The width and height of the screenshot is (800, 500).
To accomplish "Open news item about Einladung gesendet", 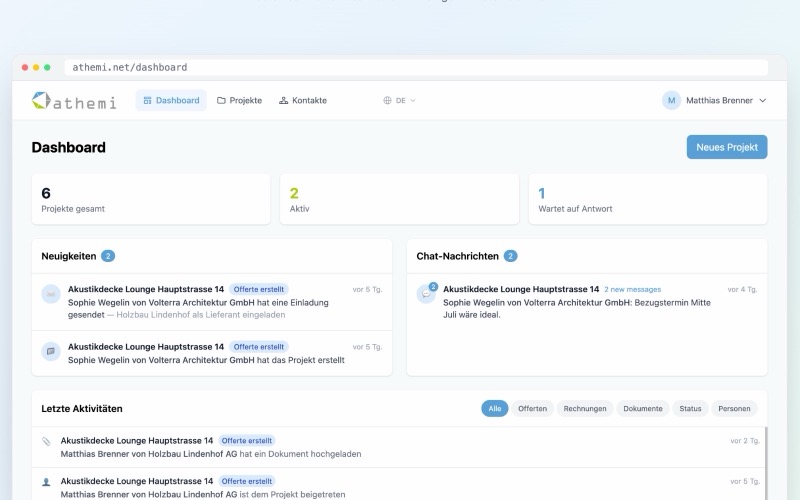I will [212, 302].
